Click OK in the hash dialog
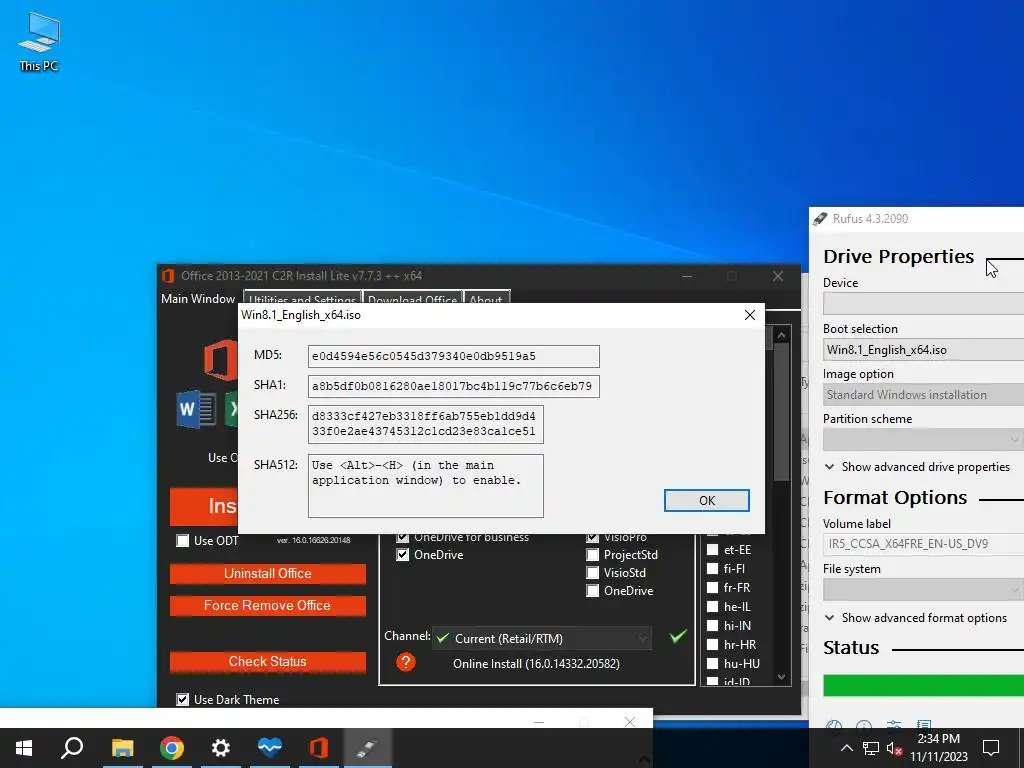The height and width of the screenshot is (768, 1024). (707, 501)
